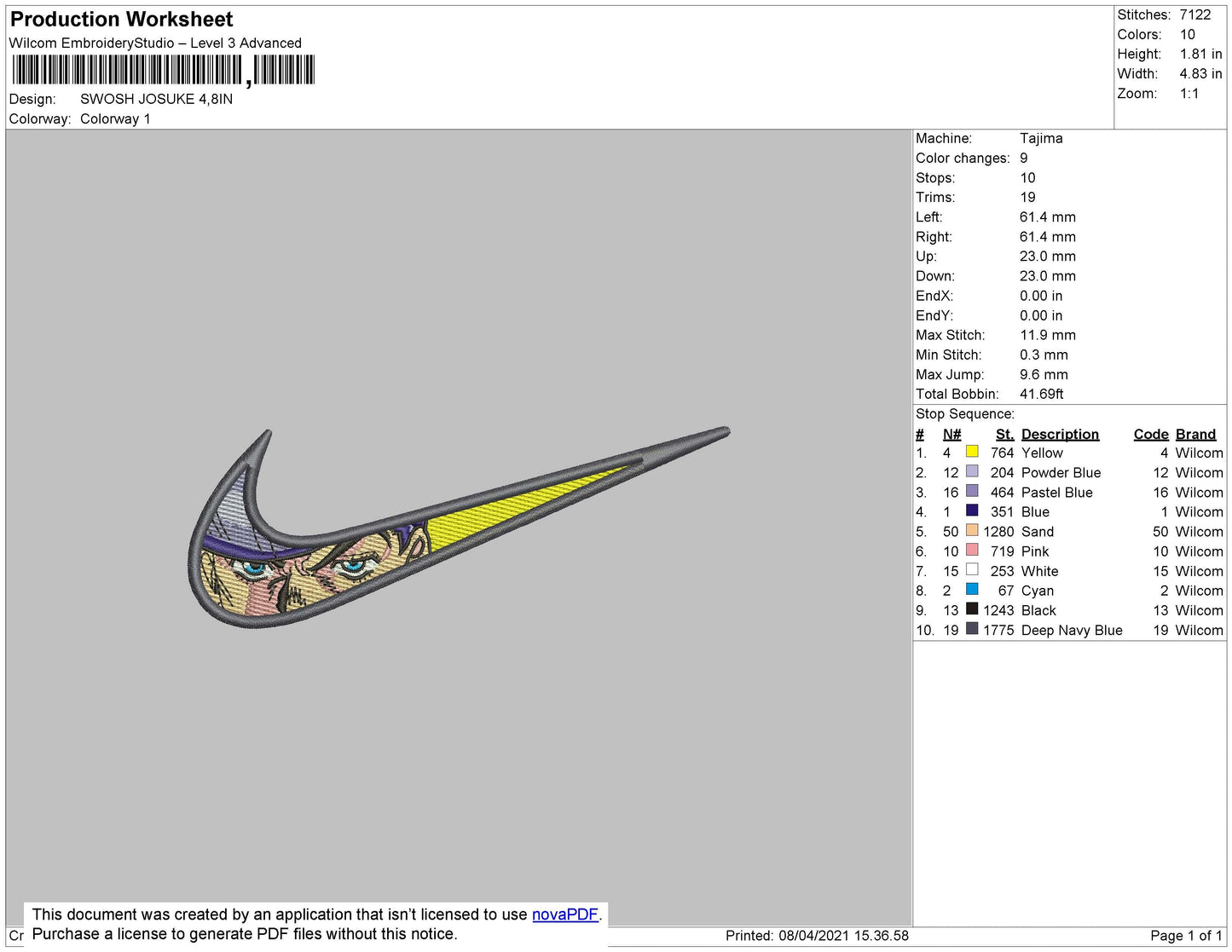Click the swoosh embroidery design preview
The width and height of the screenshot is (1232, 952).
point(459,528)
